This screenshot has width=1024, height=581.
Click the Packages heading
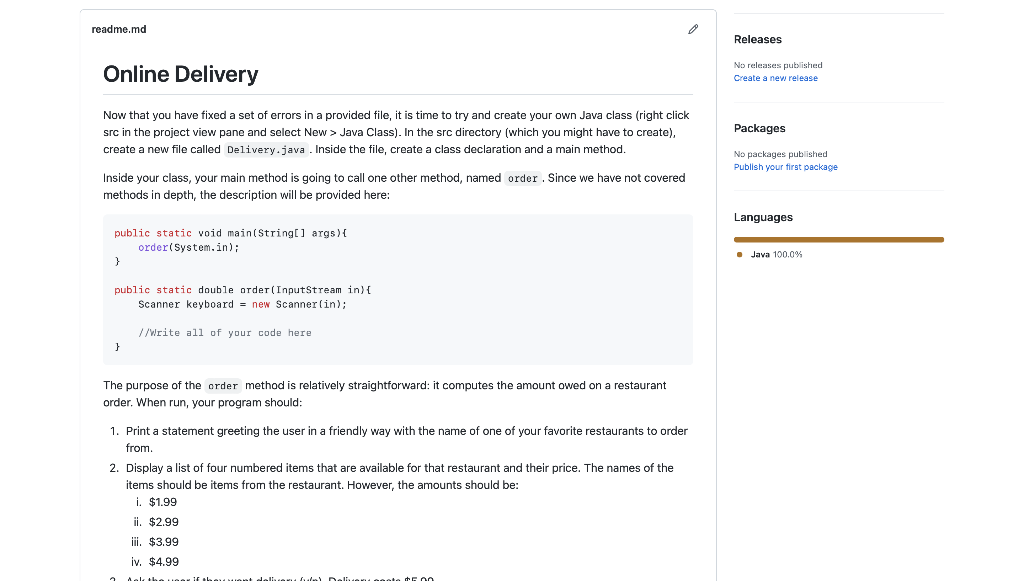[x=760, y=128]
